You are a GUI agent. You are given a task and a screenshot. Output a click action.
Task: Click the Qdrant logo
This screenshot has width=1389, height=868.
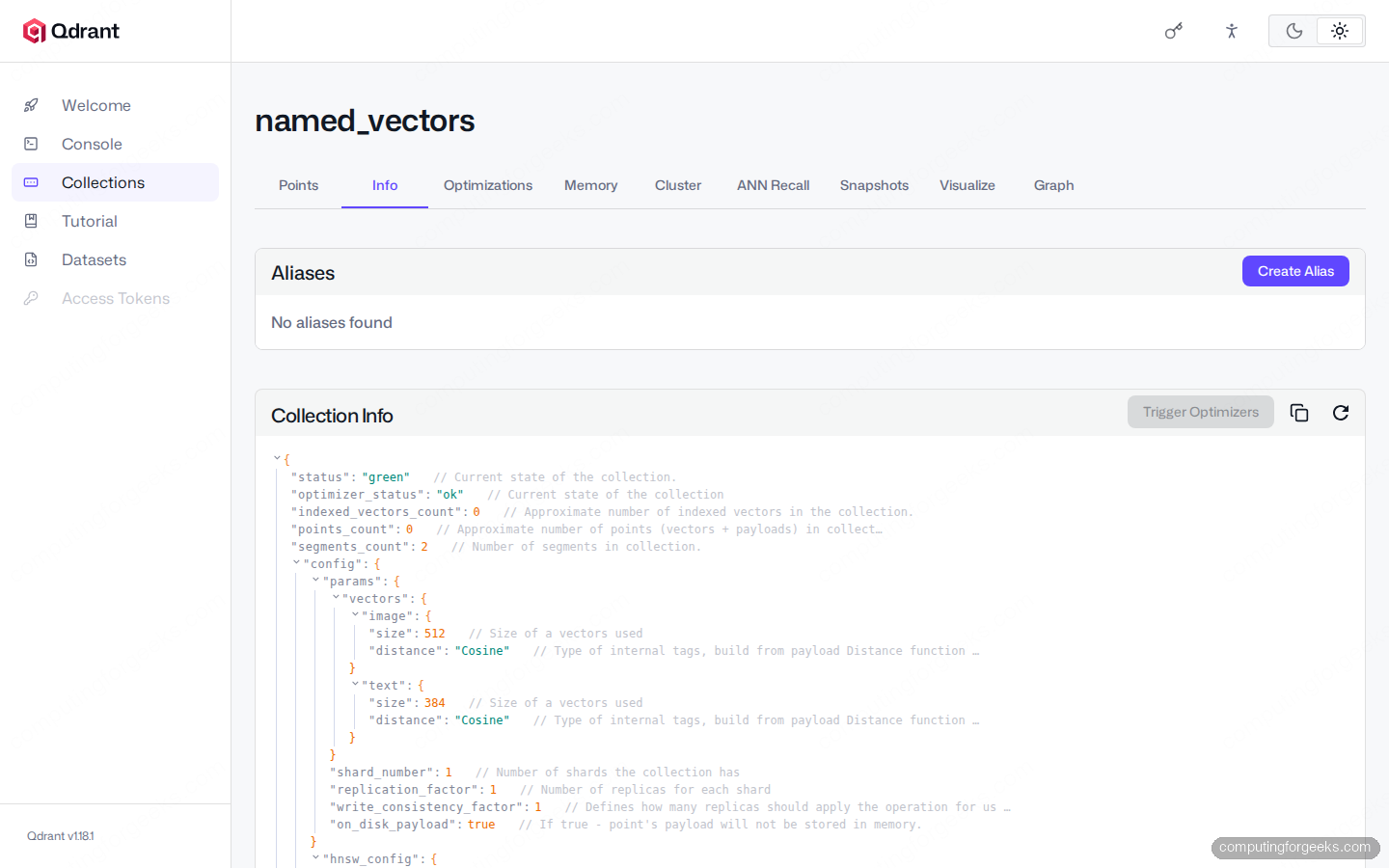point(71,31)
